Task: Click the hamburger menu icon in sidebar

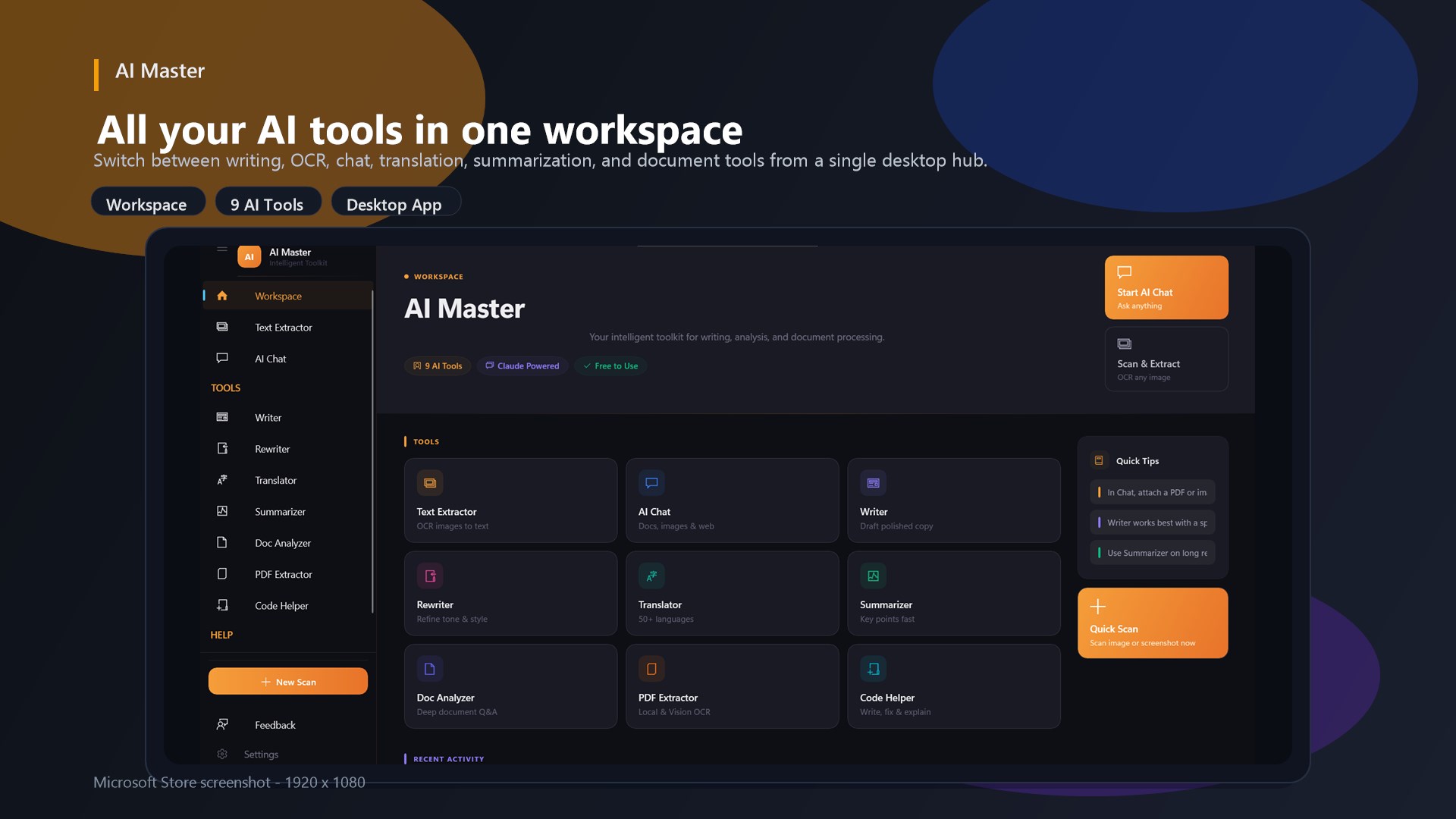Action: coord(221,249)
